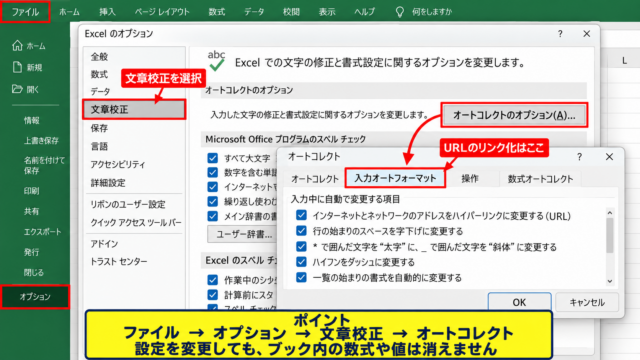
Task: Open the ホーム ribbon tab
Action: click(x=69, y=12)
